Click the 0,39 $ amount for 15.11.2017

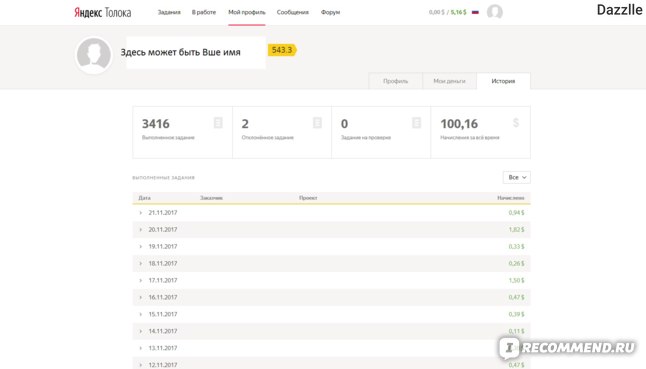tap(516, 314)
